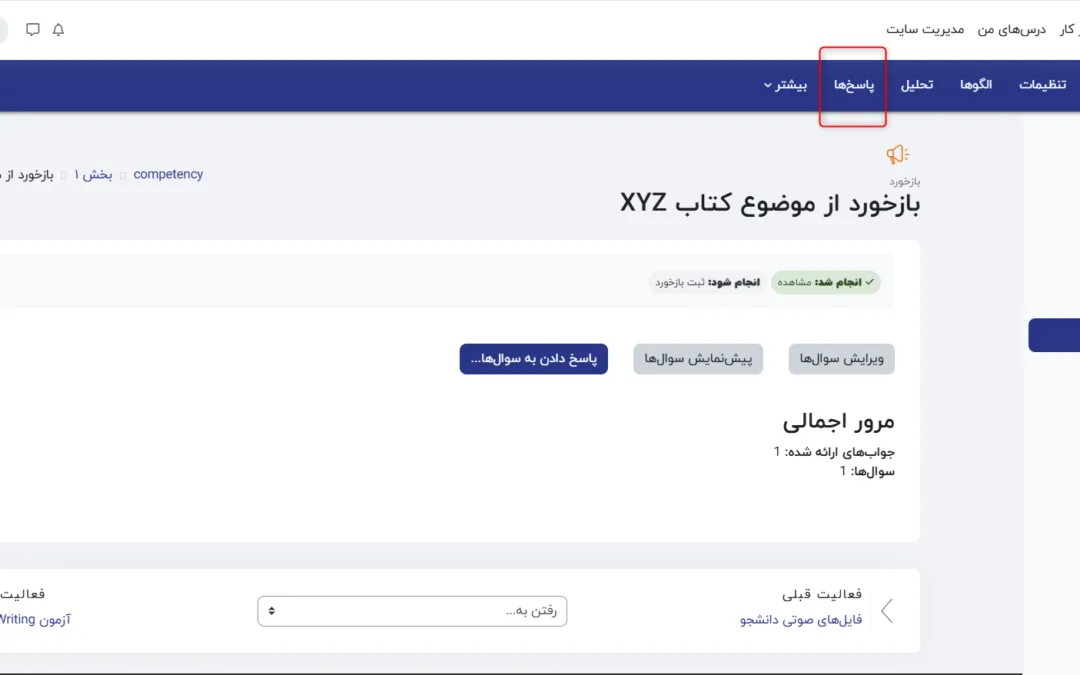The height and width of the screenshot is (675, 1080).
Task: Open the 'تحلیل' tab
Action: tap(916, 85)
